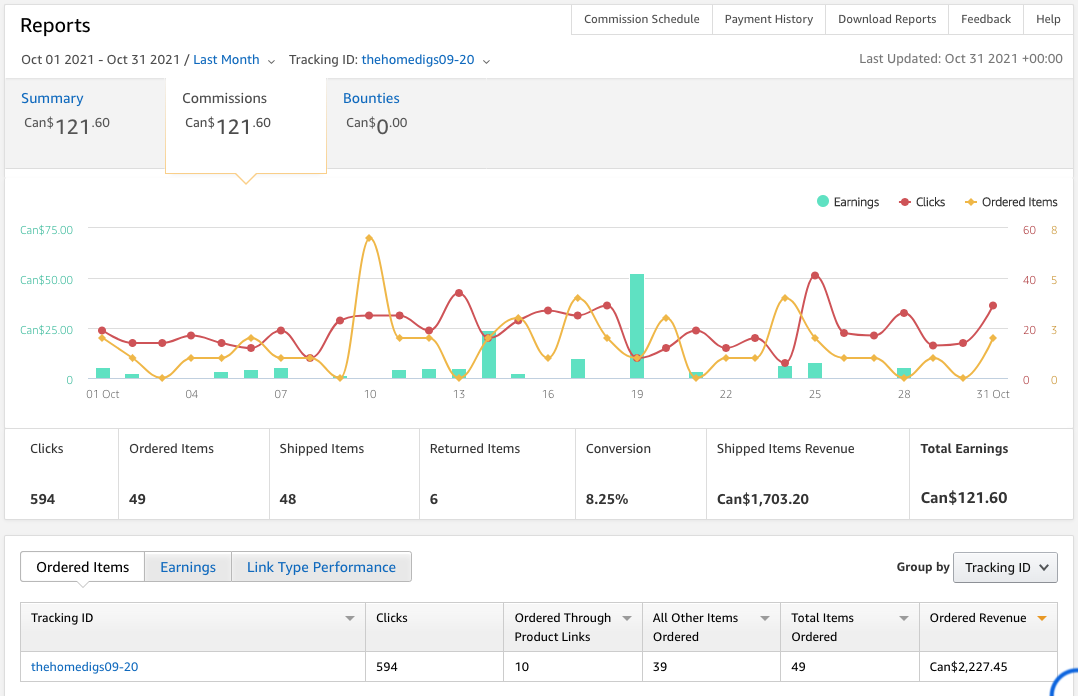Open the thehomedigs09-20 tracking ID selector

418,60
